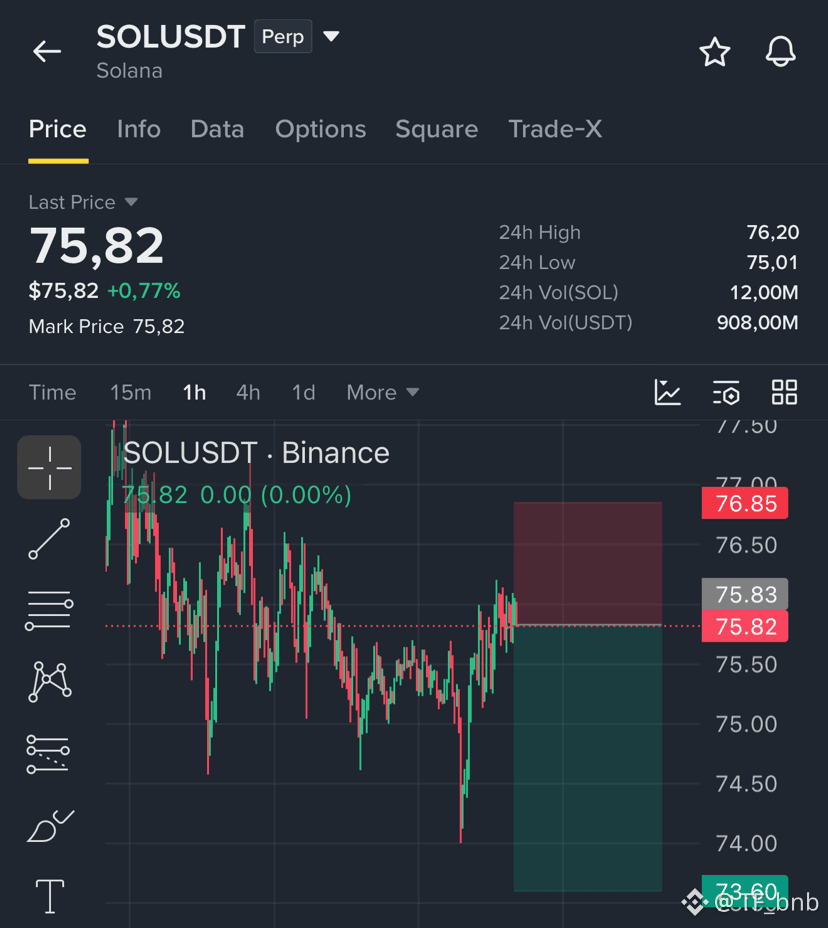Select the trend line drawing tool
Screen dimensions: 828x928
tap(49, 539)
